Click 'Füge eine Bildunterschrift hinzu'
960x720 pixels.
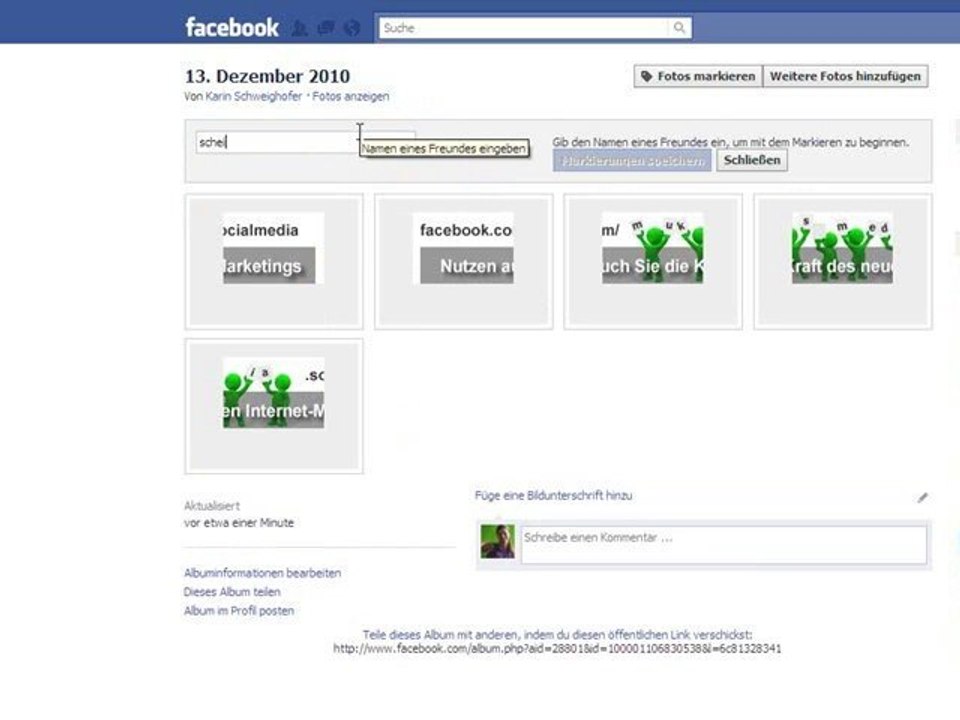coord(553,495)
